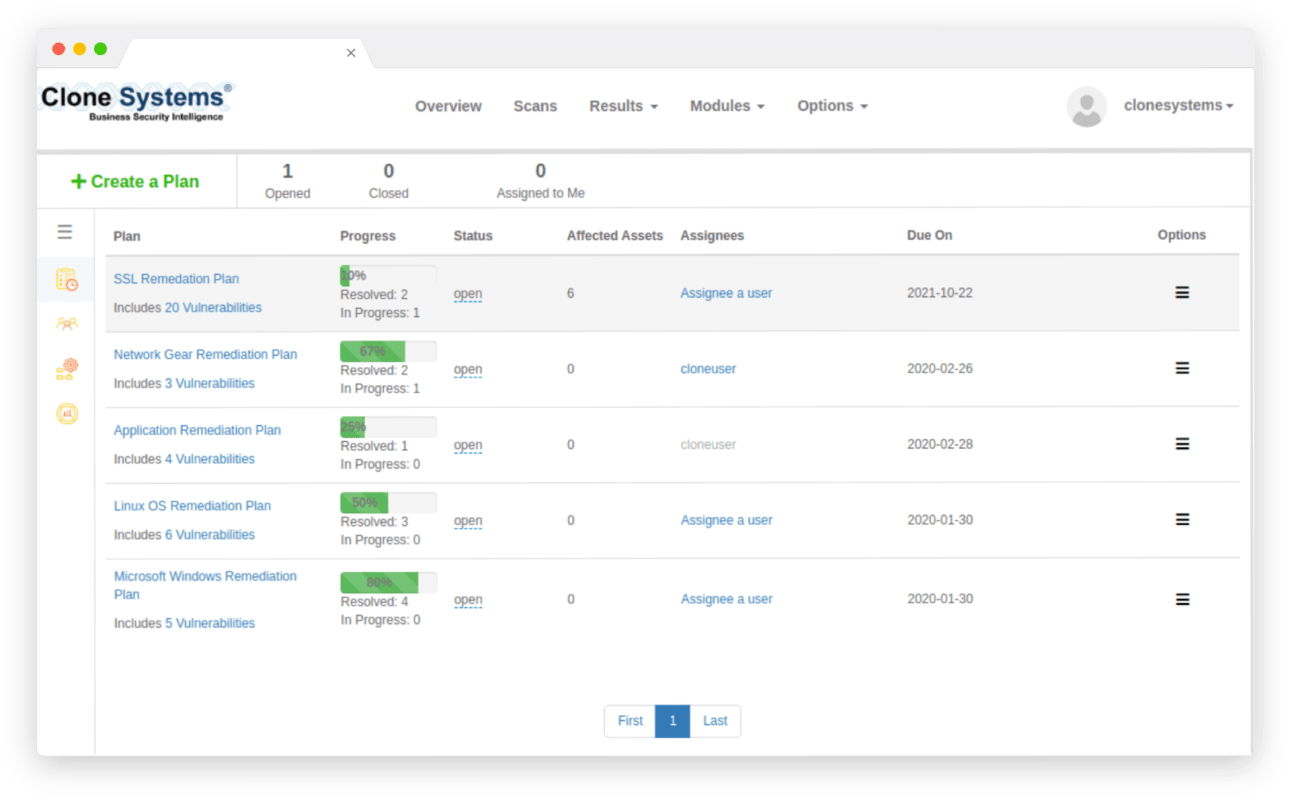The width and height of the screenshot is (1290, 808).
Task: Open the sidebar hamburger menu icon
Action: (65, 232)
